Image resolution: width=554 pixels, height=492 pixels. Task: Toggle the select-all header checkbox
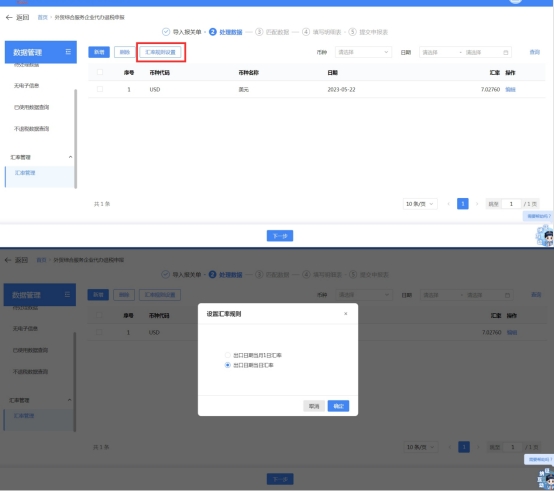(x=100, y=72)
